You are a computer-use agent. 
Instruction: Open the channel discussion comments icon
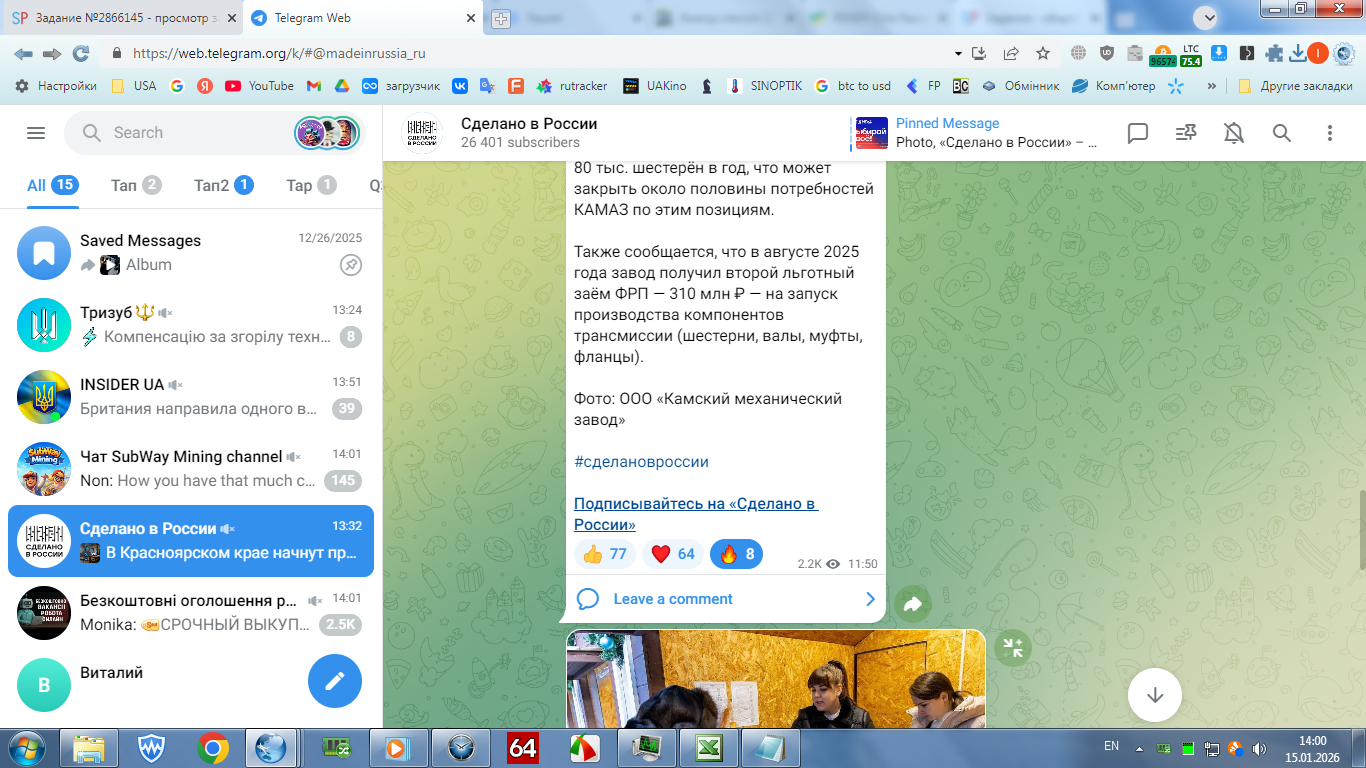(1138, 133)
